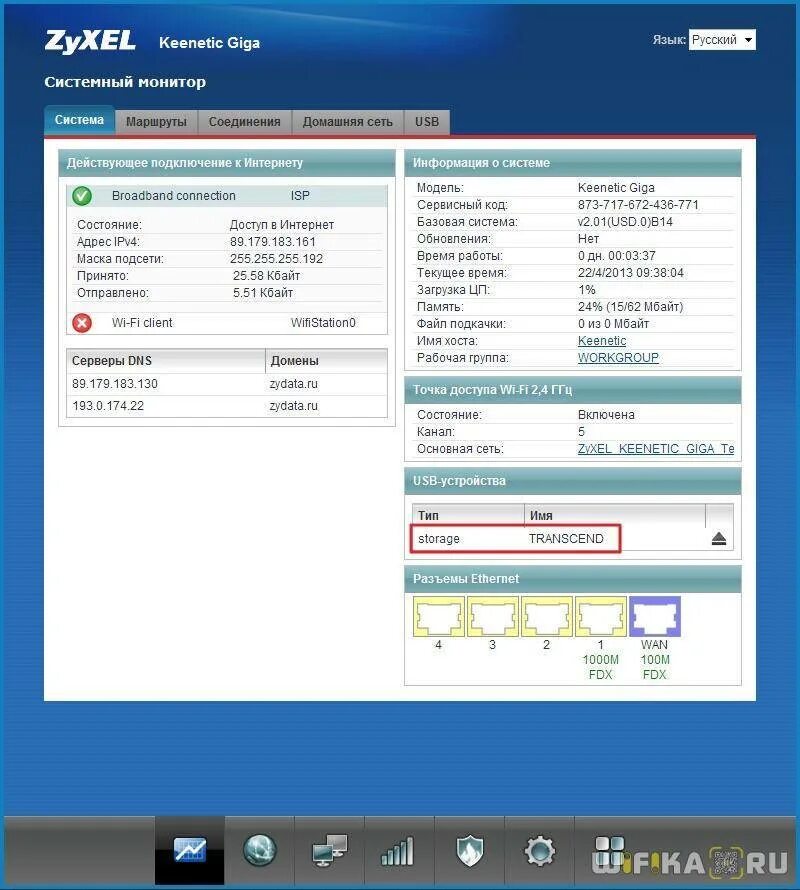Click the green Broadband connection status icon
Viewport: 800px width, 890px height.
click(x=82, y=196)
